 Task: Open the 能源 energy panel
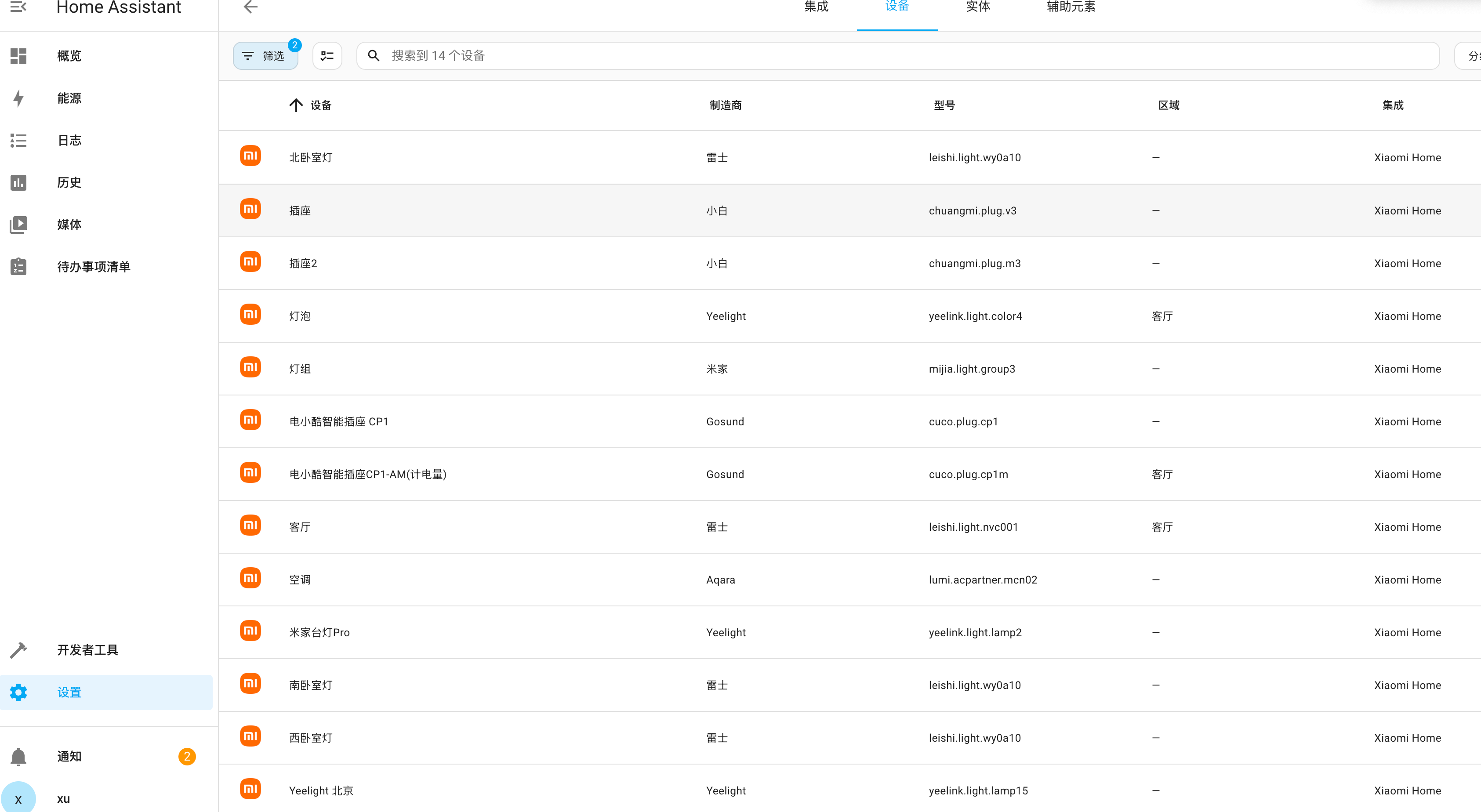coord(69,98)
